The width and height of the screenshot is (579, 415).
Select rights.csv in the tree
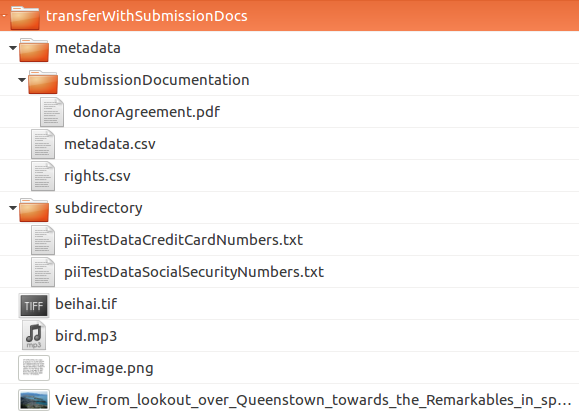97,176
